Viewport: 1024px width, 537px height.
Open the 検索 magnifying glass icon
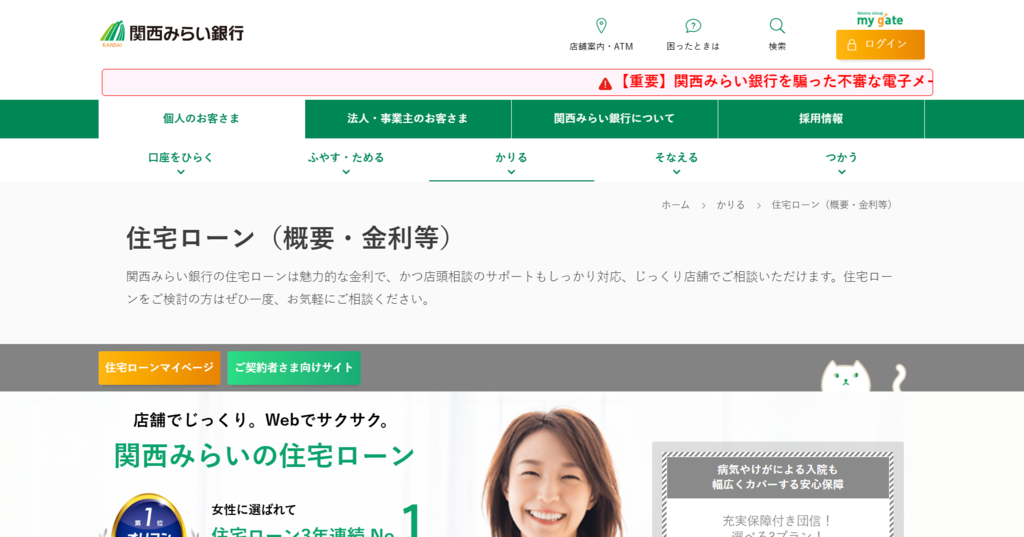(777, 26)
